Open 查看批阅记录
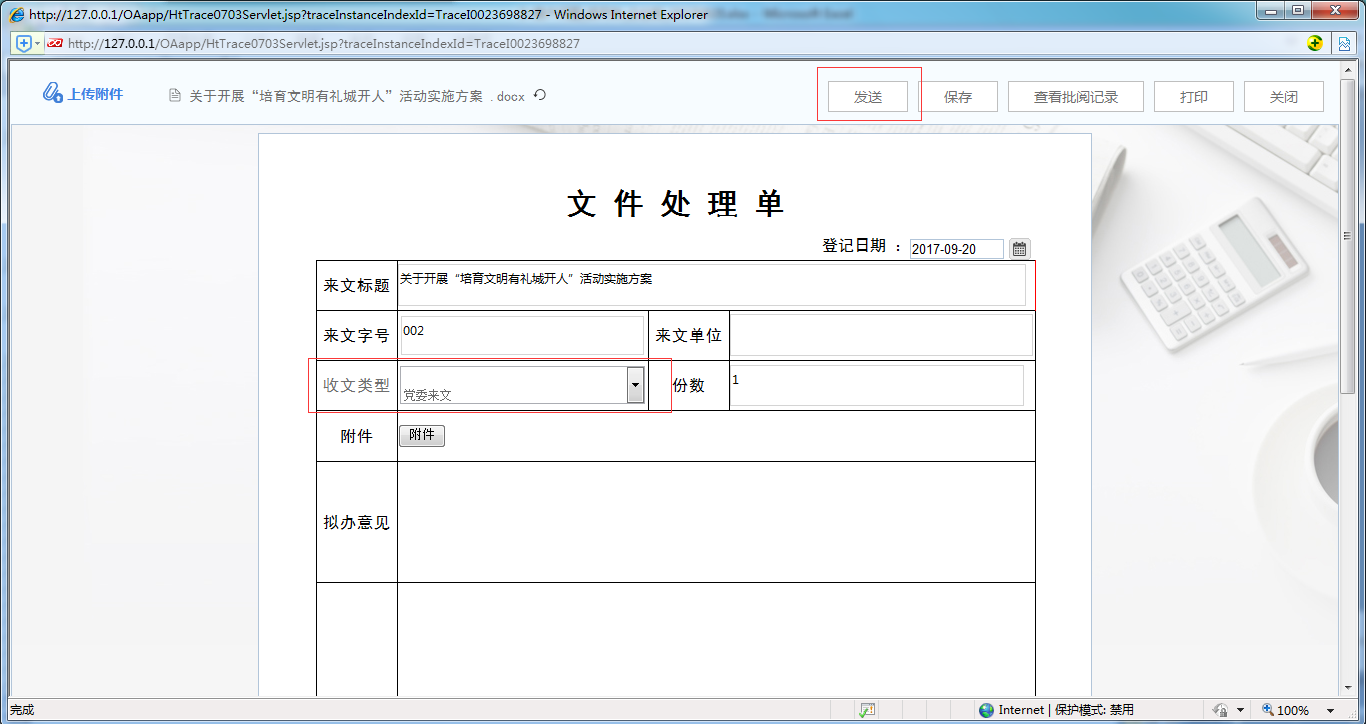 click(x=1075, y=96)
